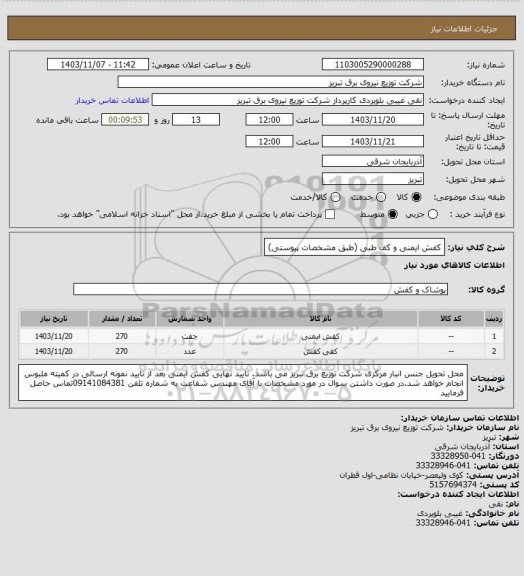Click the countdown timer 00:09:53

pos(125,120)
